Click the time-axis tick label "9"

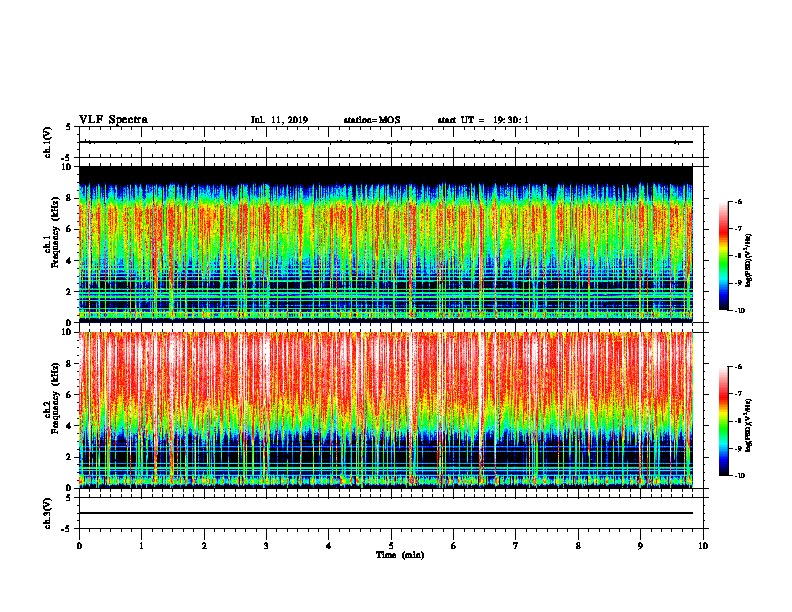(640, 545)
